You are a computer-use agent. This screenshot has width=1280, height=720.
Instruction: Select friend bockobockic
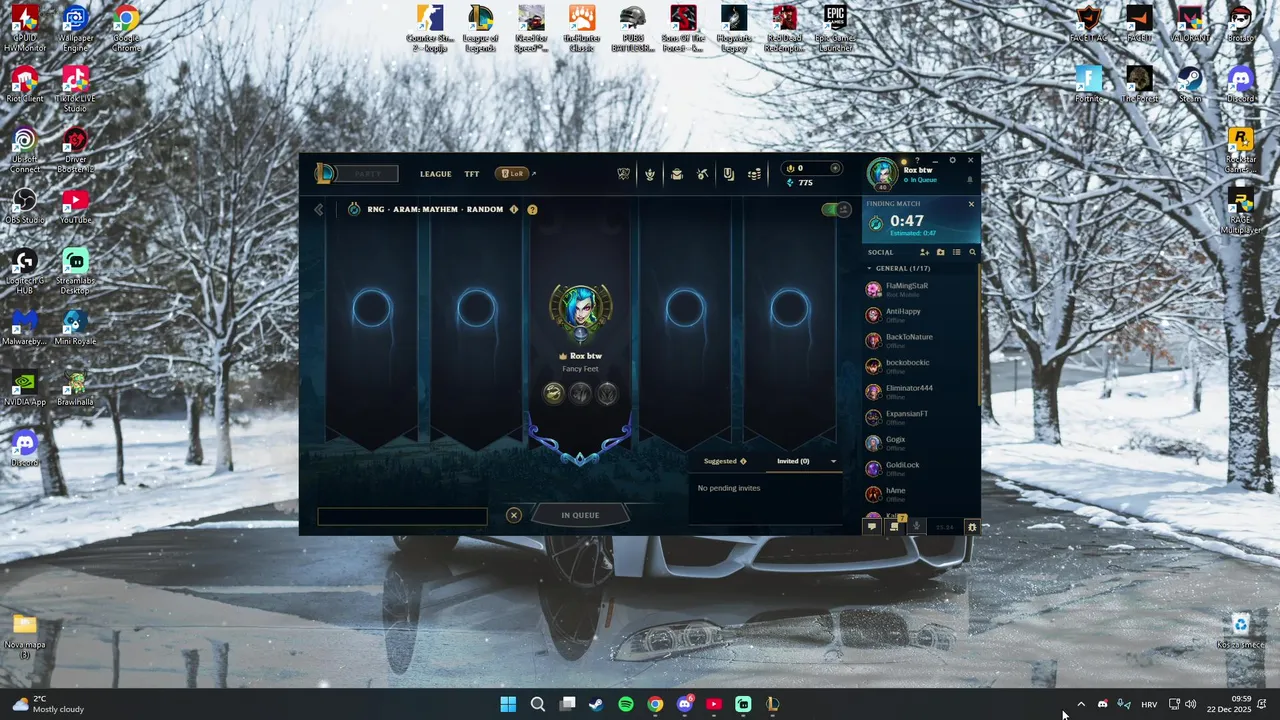tap(921, 367)
